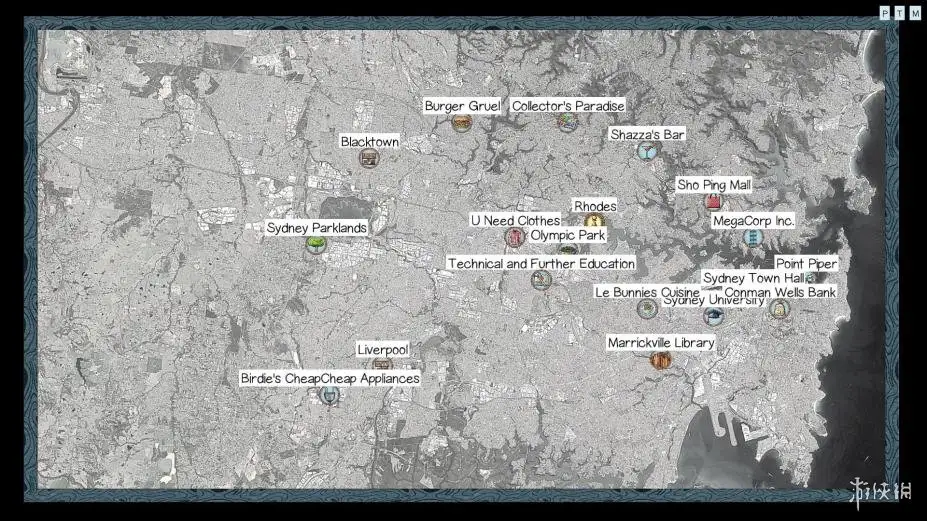927x521 pixels.
Task: Click "Technical and Further Education" label
Action: (x=541, y=263)
